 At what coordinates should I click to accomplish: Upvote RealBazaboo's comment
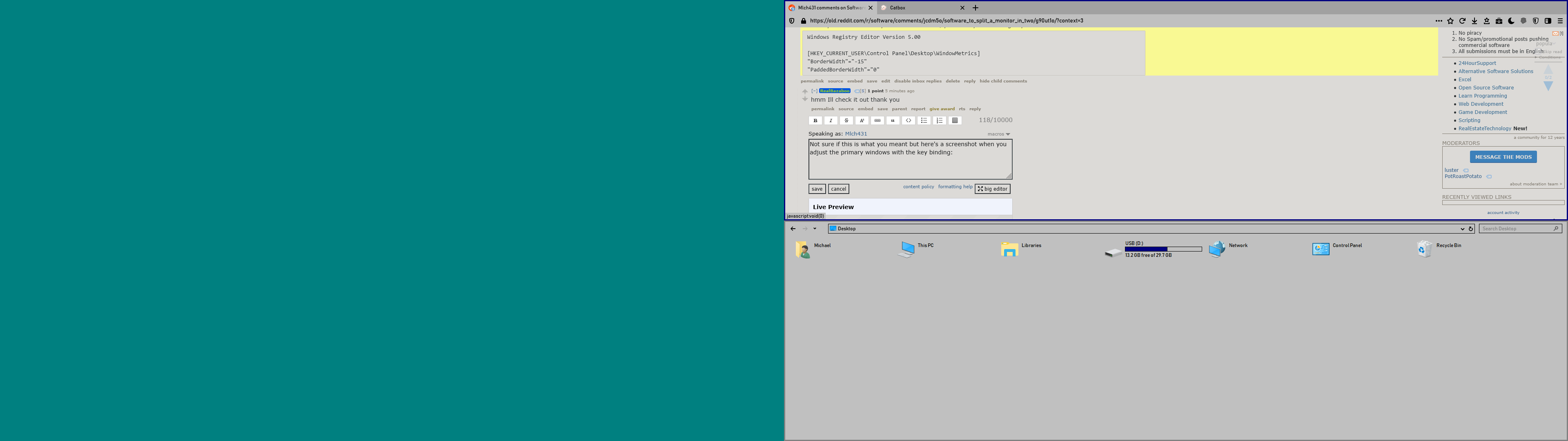[x=805, y=91]
